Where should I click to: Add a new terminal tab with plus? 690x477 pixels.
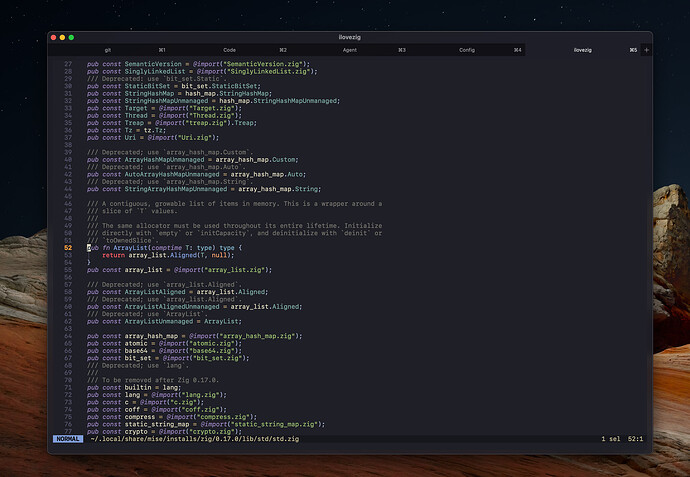pyautogui.click(x=646, y=50)
